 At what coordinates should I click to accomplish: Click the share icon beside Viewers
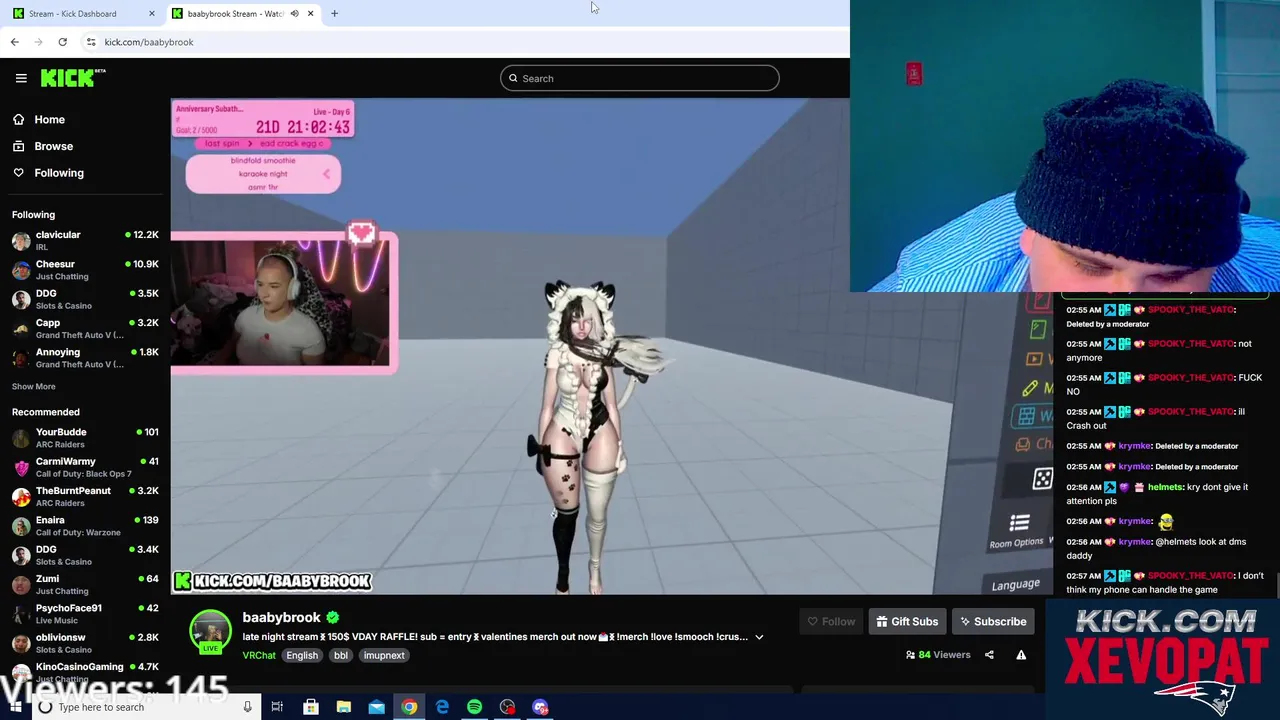[989, 655]
